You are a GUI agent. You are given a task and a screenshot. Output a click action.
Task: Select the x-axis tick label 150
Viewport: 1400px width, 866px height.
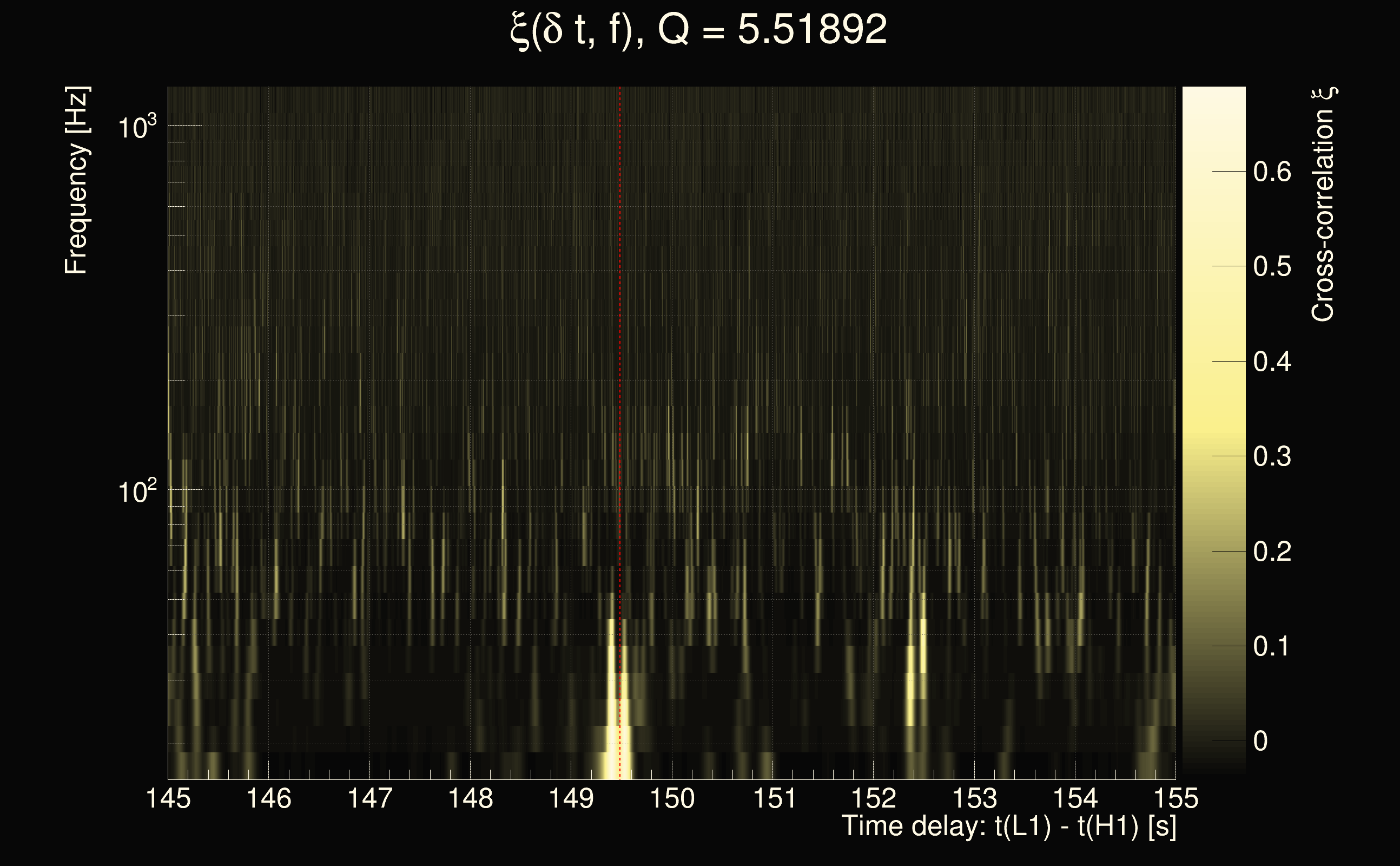672,798
